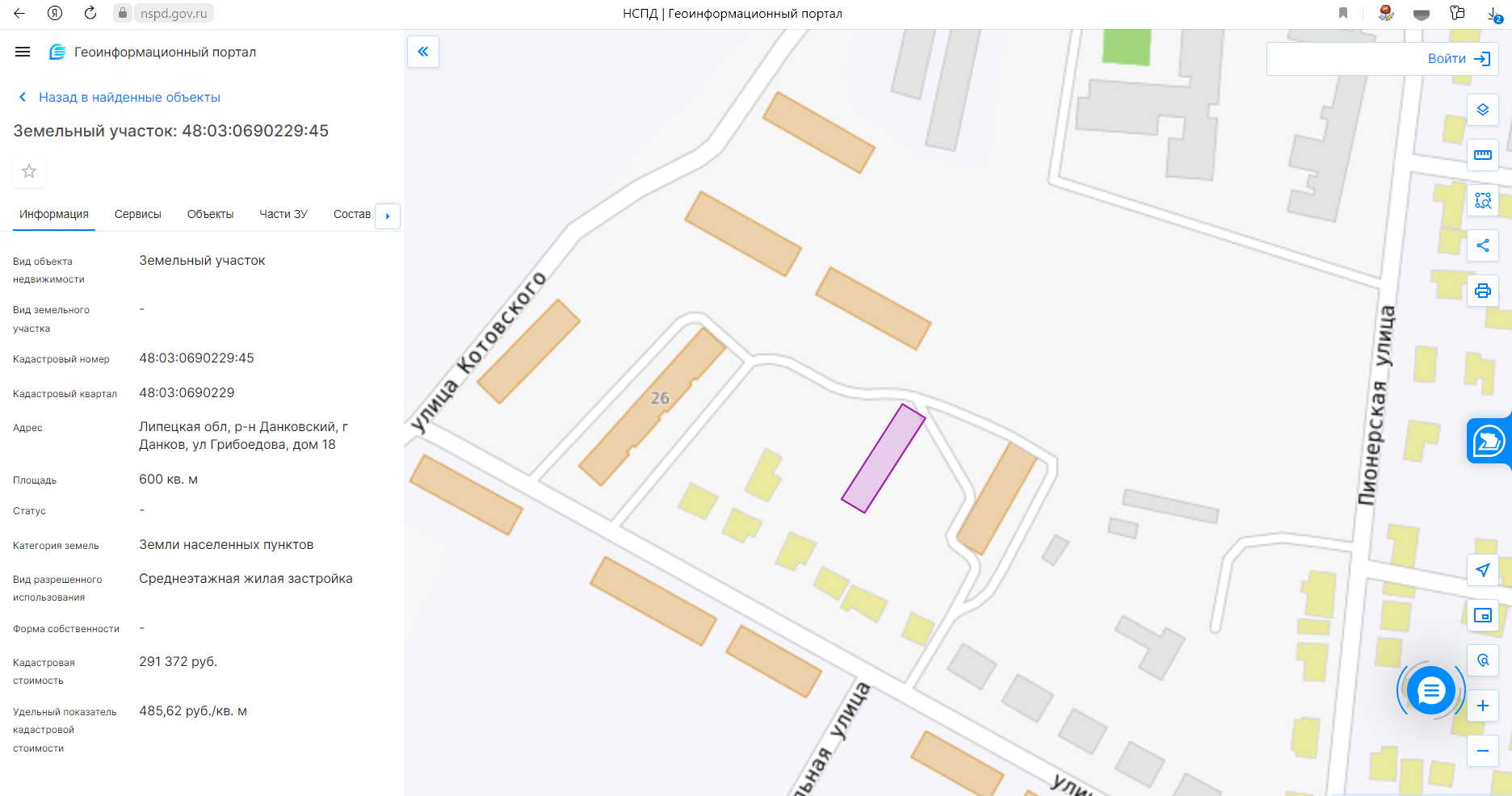
Task: Open the blue side assistant panel tab
Action: 1489,441
